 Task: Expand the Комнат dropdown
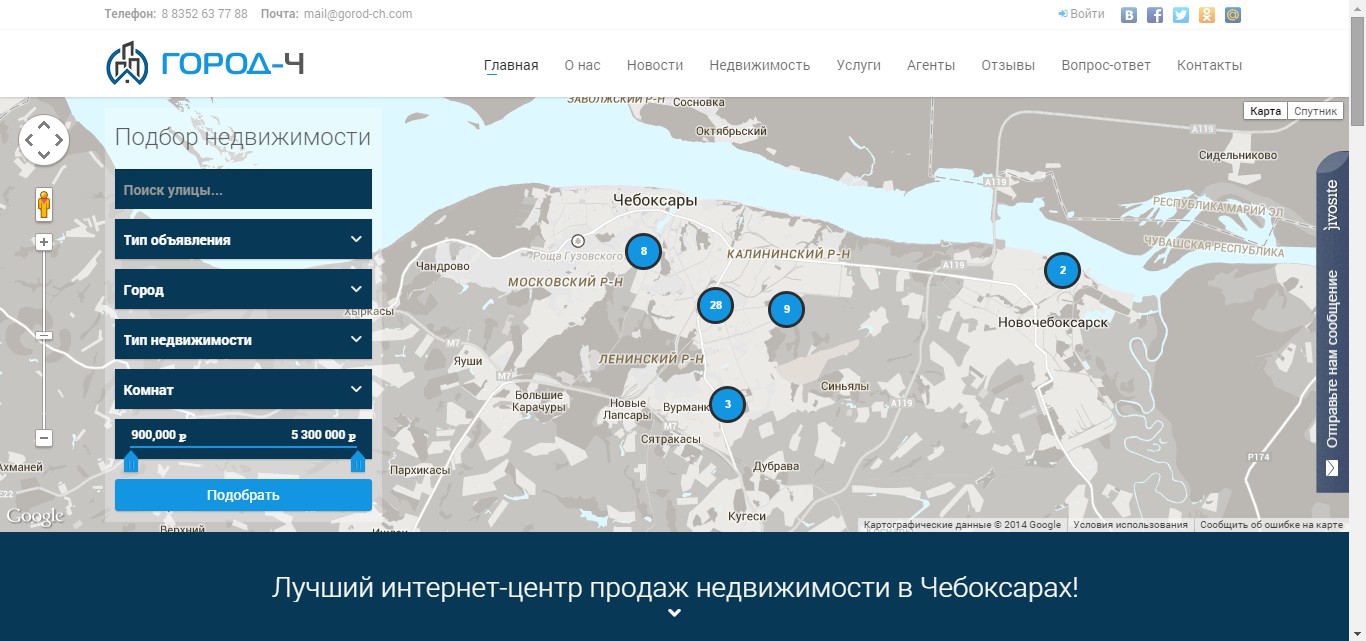(243, 389)
